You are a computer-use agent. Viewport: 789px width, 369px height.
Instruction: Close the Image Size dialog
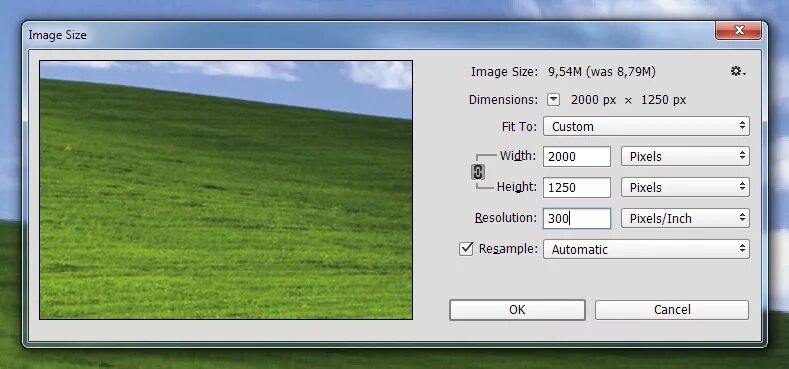pos(739,30)
